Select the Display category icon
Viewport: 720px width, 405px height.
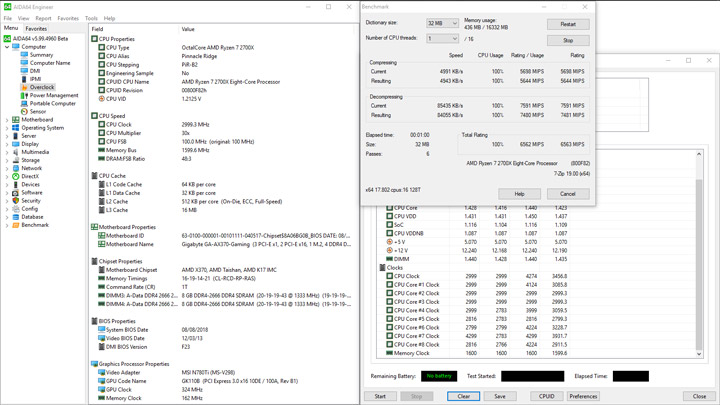16,144
